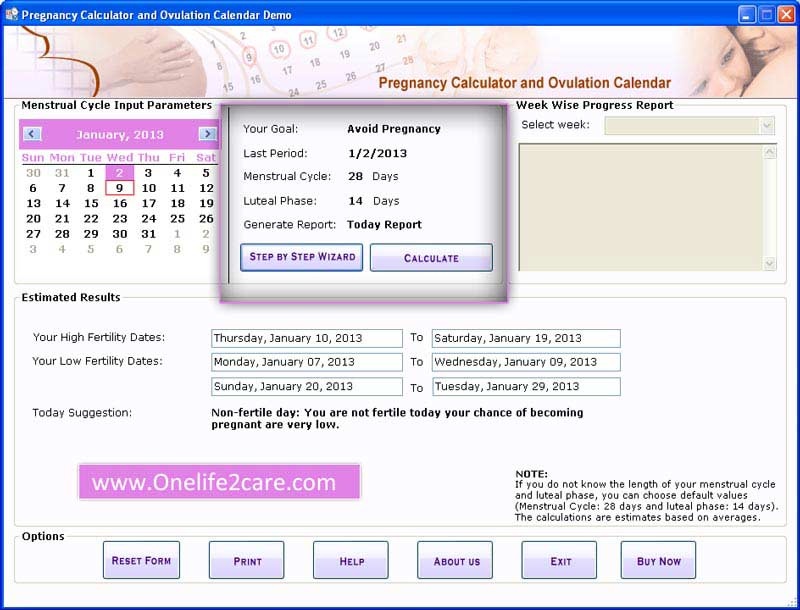Open the www.Onelife2care.com link banner
Viewport: 800px width, 610px height.
tap(219, 481)
